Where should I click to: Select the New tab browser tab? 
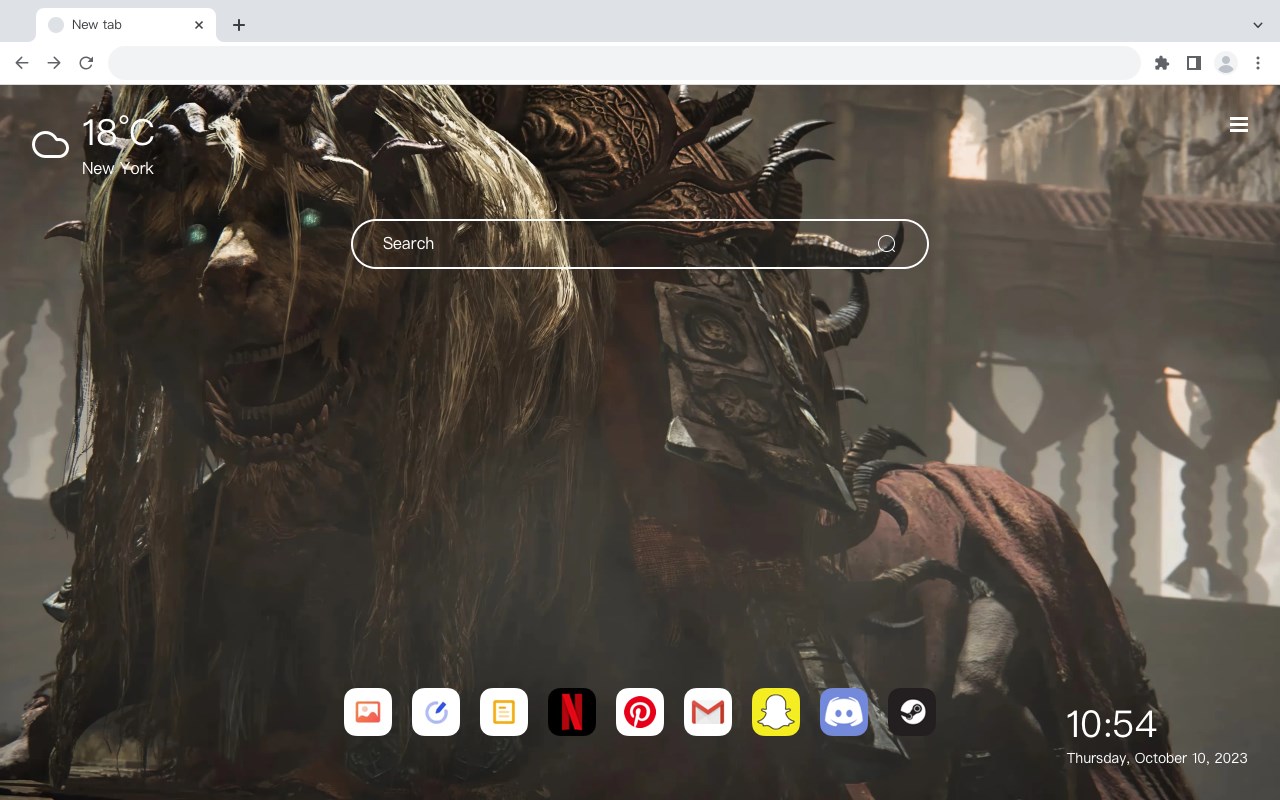(x=126, y=25)
